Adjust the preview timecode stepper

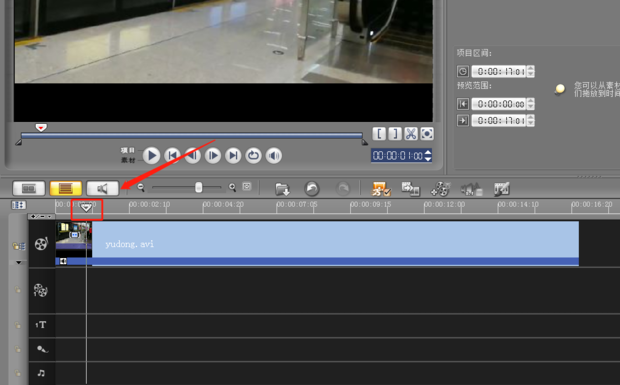click(428, 155)
